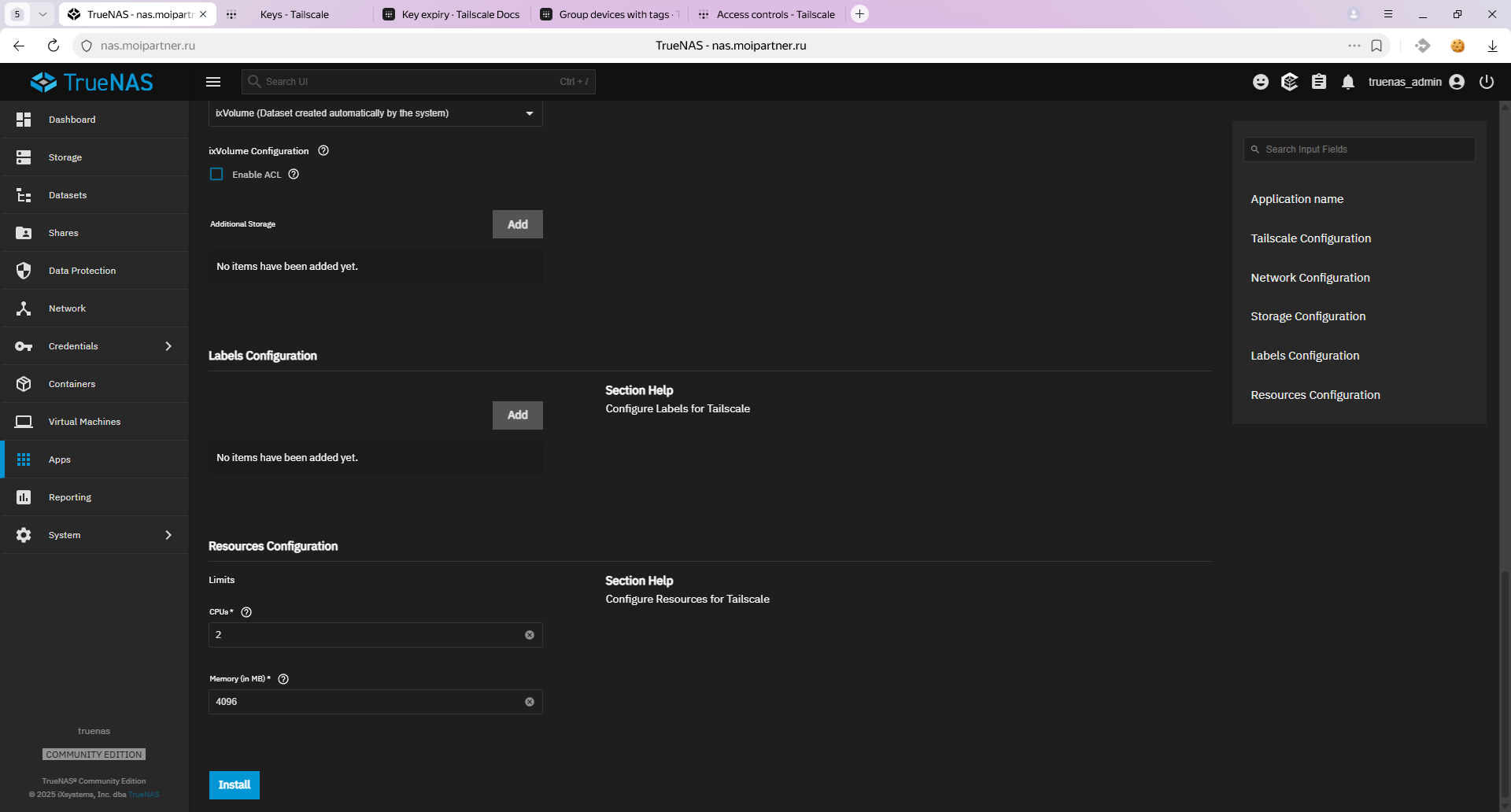Click the alerts bell icon
The width and height of the screenshot is (1511, 812).
(1348, 82)
